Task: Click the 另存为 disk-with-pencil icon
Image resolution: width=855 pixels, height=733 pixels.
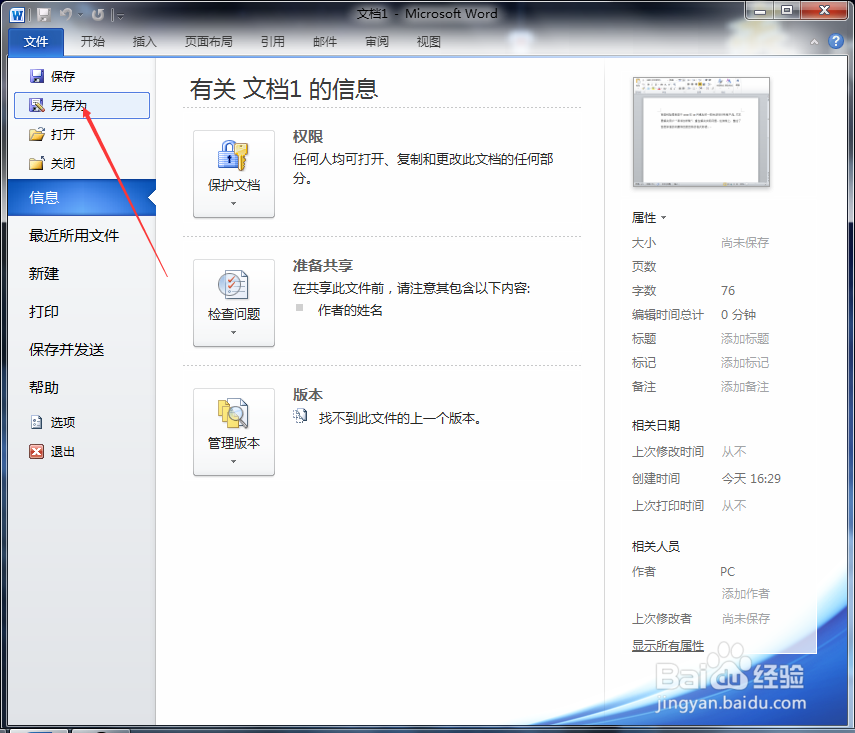Action: [37, 105]
